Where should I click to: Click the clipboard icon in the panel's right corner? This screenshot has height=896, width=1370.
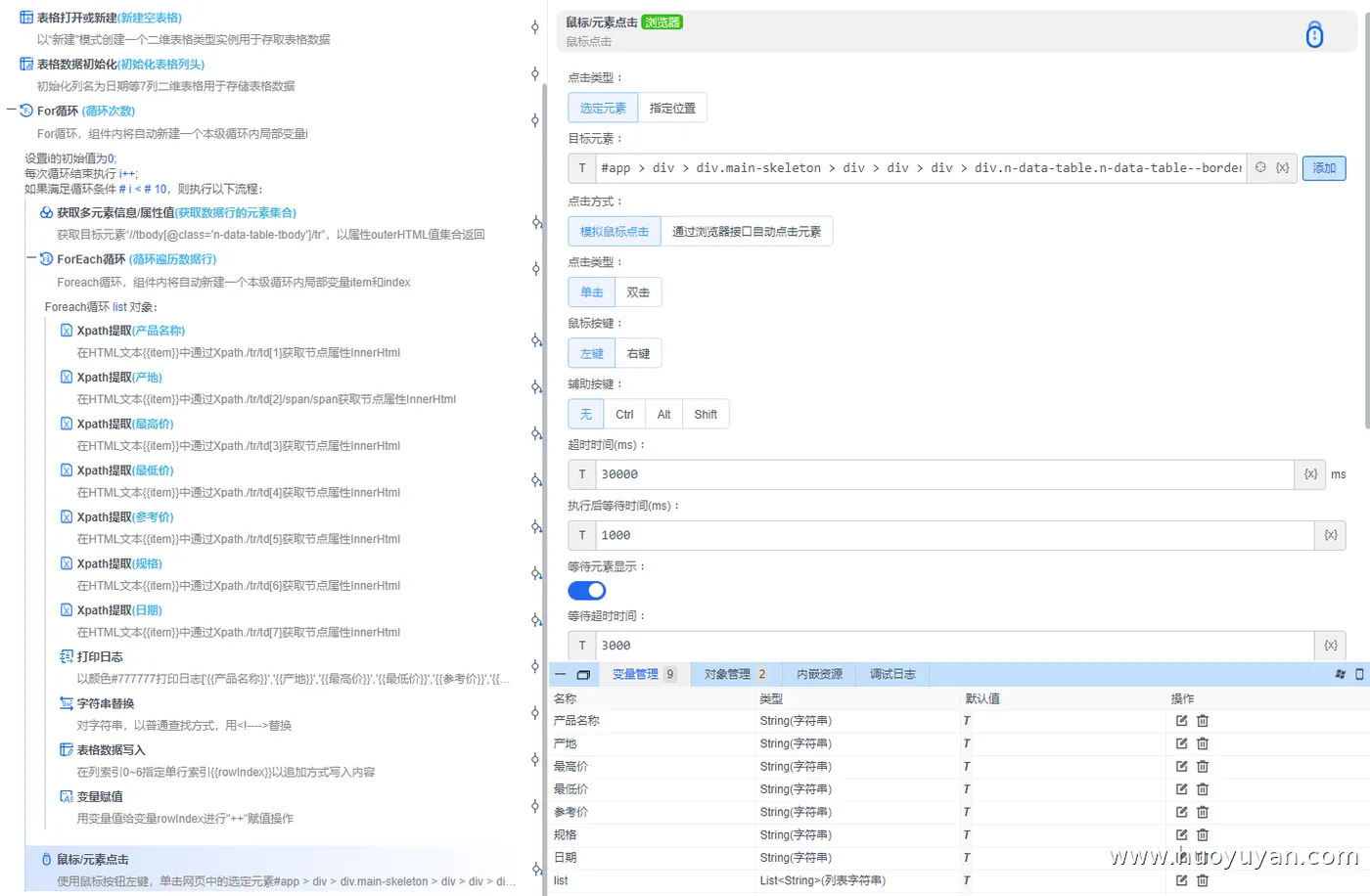coord(1359,674)
